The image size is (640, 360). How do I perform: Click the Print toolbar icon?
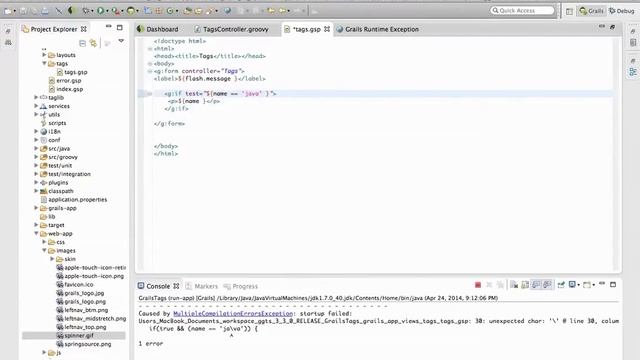pyautogui.click(x=45, y=11)
